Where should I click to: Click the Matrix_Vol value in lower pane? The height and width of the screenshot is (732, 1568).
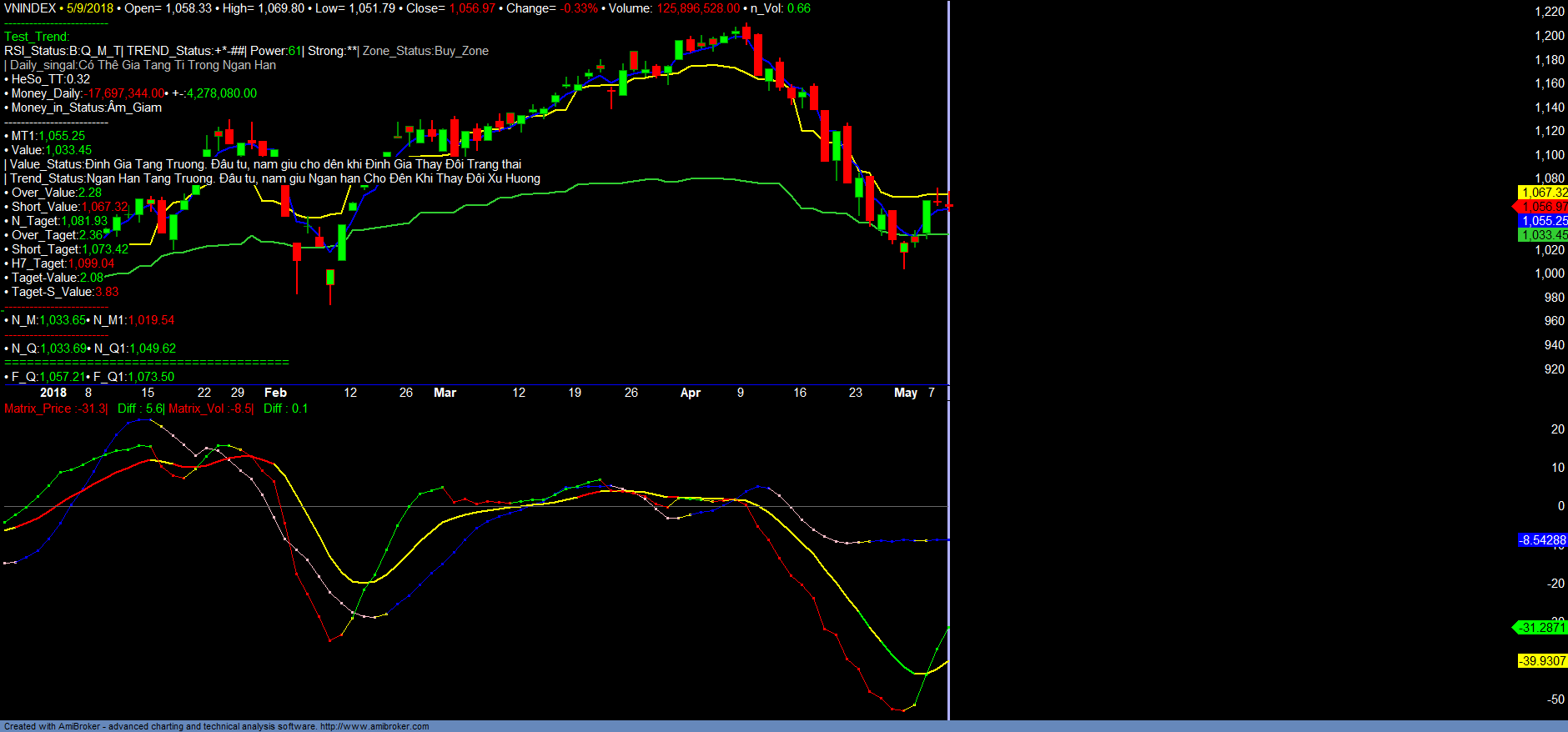coord(210,409)
